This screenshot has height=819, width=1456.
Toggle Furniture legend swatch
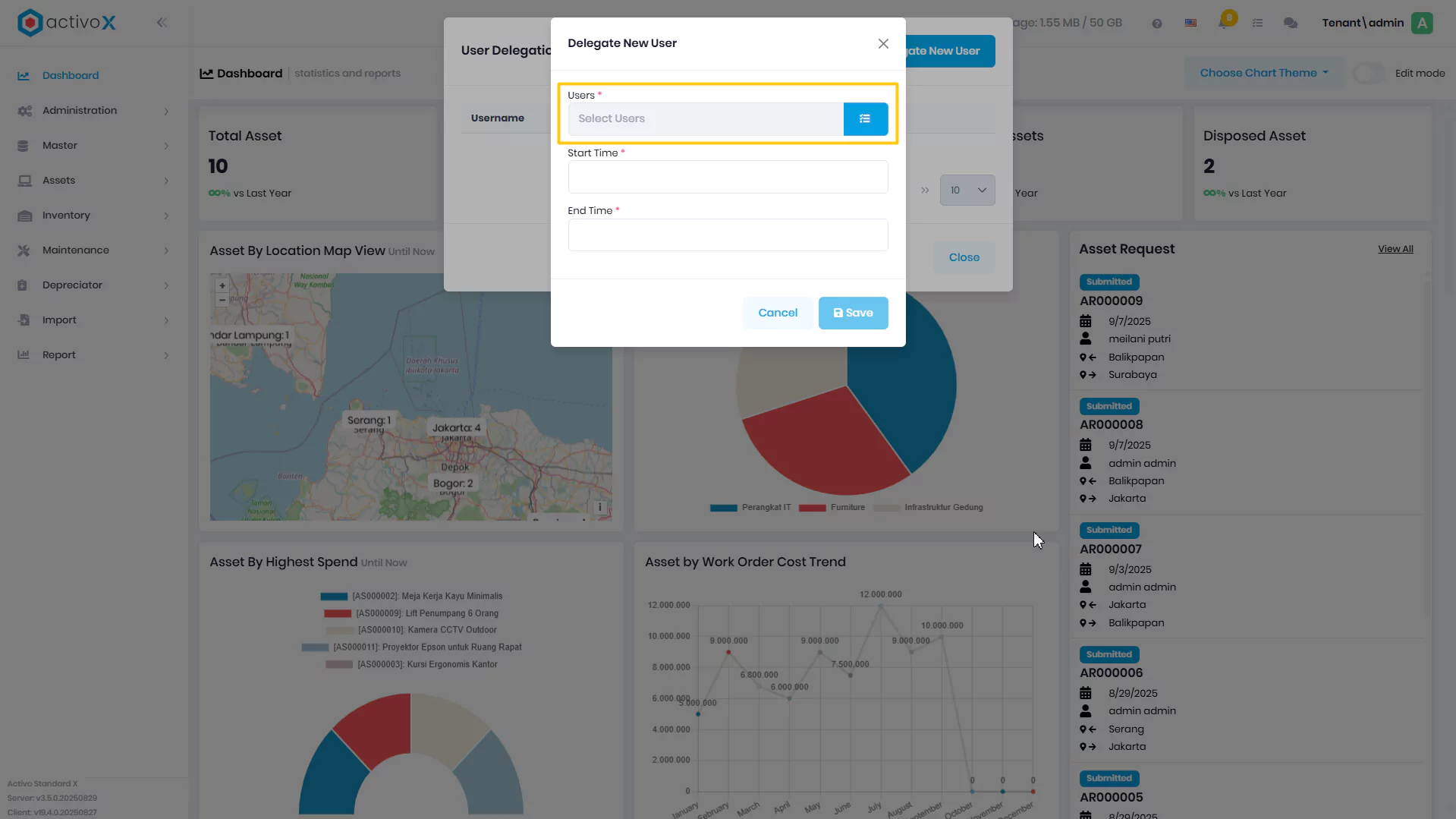(812, 508)
